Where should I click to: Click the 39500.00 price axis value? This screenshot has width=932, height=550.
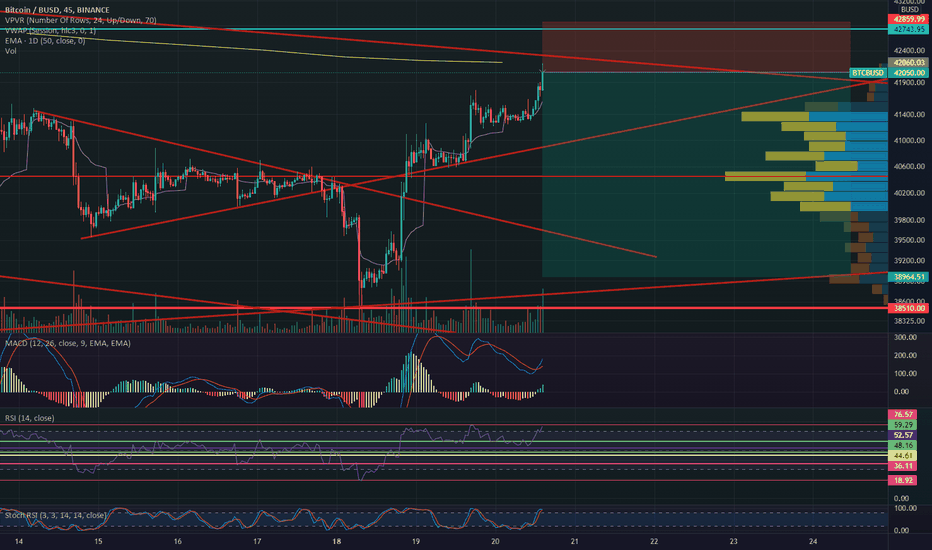coord(909,240)
